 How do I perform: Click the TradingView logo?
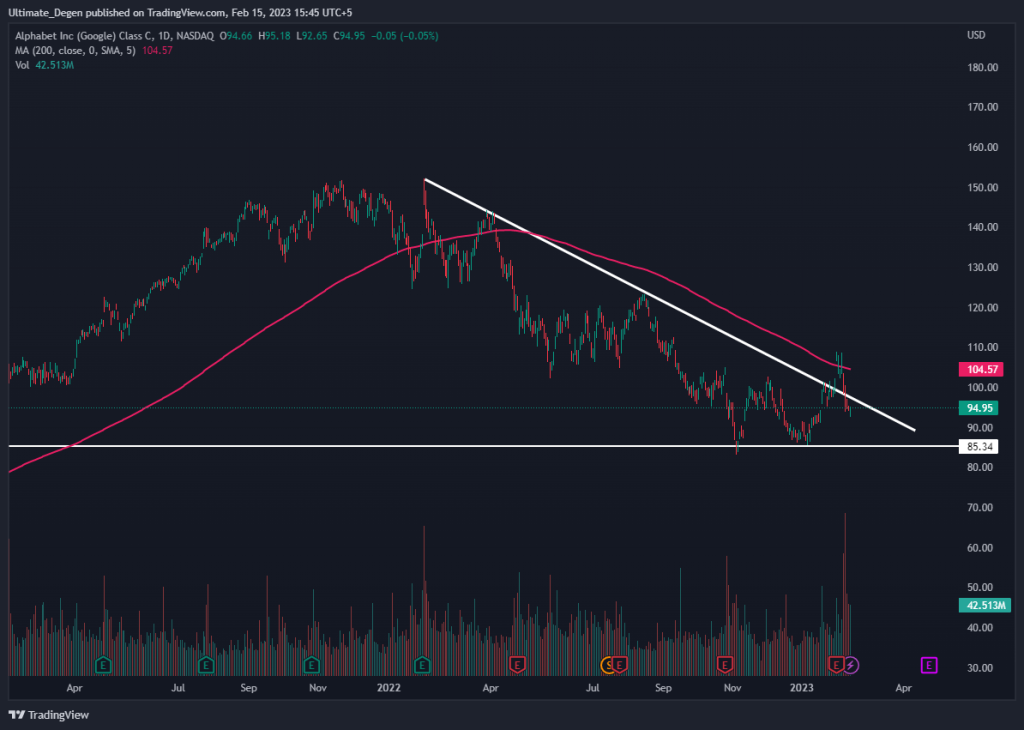[x=49, y=715]
